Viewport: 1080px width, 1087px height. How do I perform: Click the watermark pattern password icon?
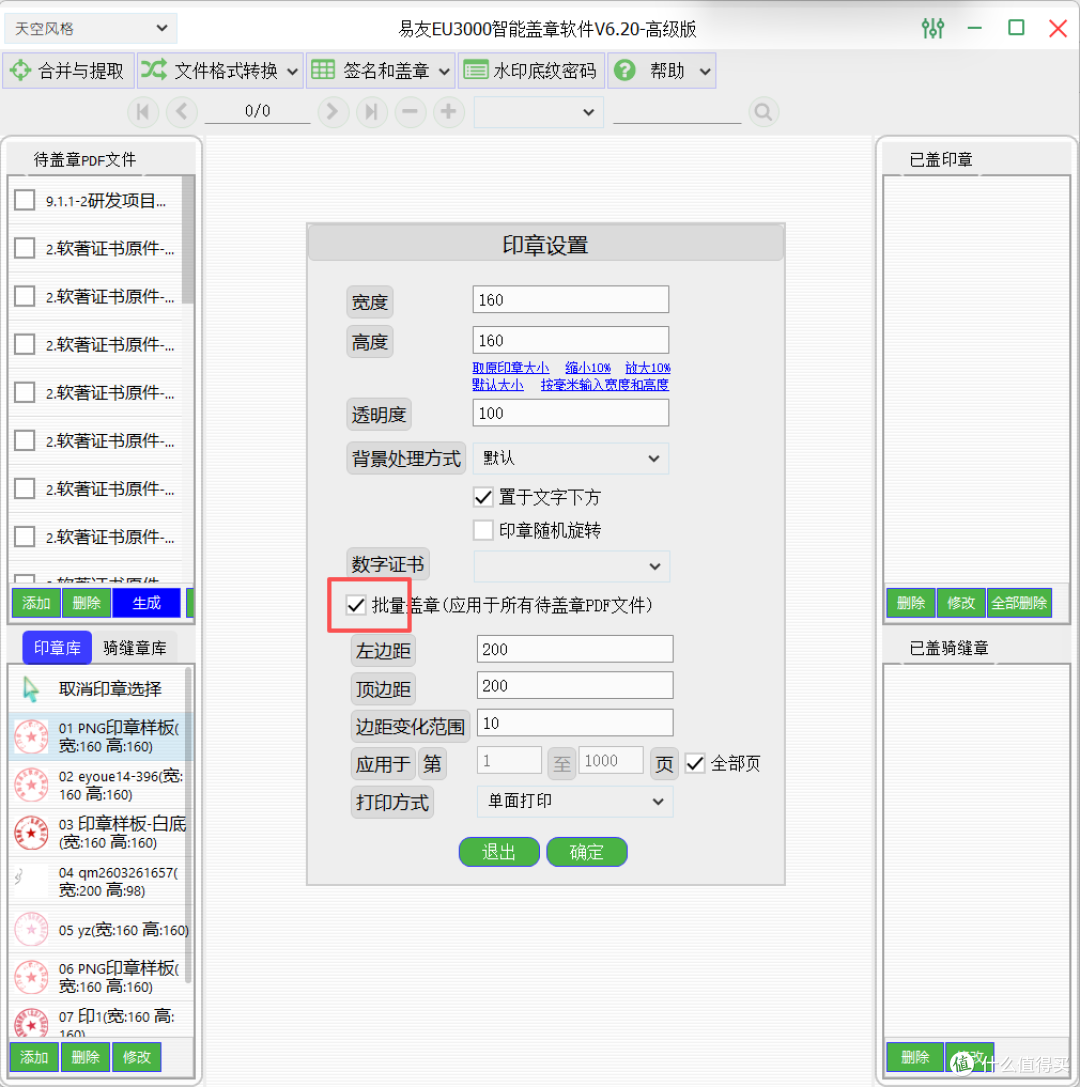tap(476, 71)
